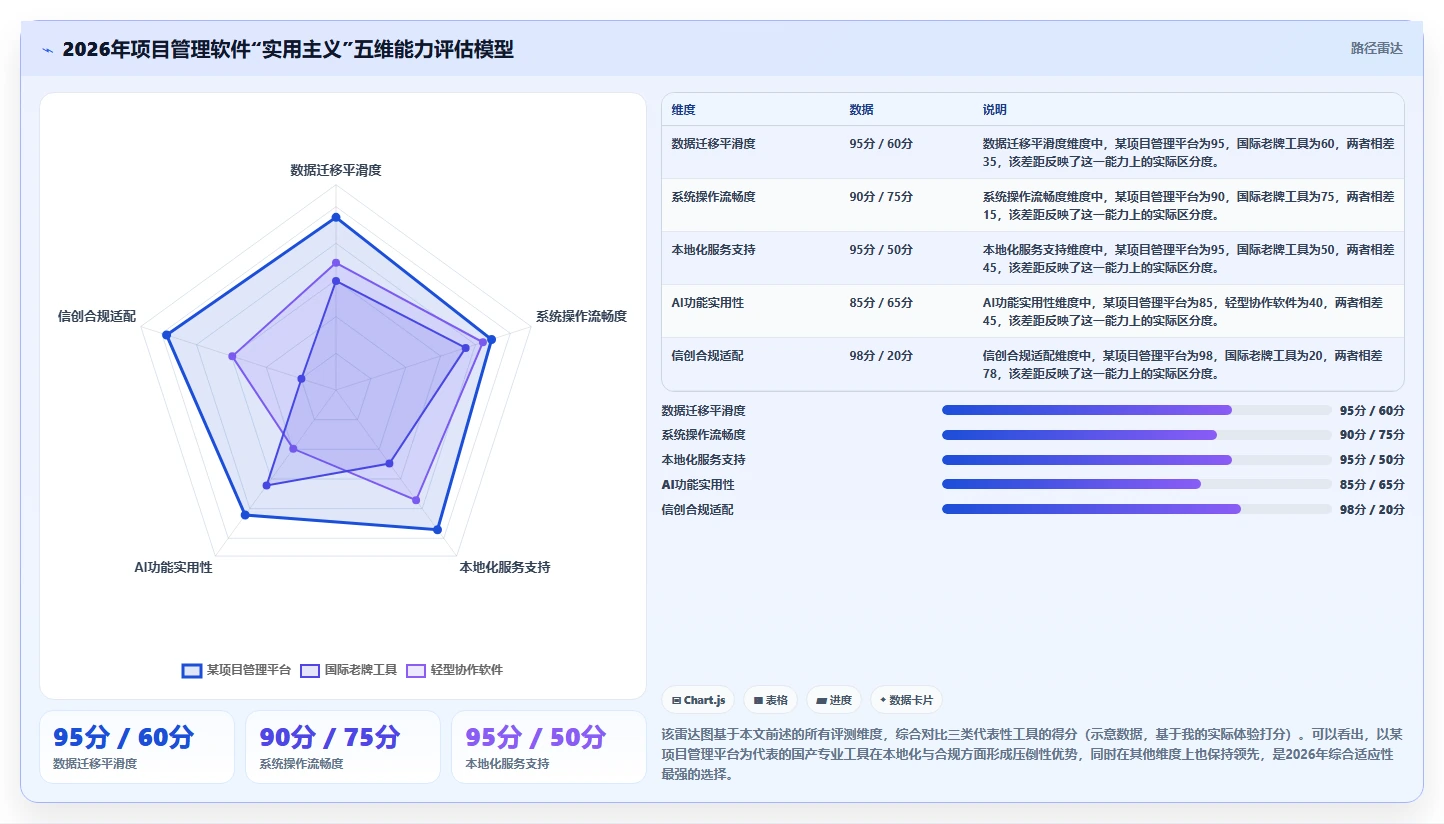Click 某项目管理平台 point on 信创合规适配 axis
Screen dimensions: 1444x824
[x=167, y=336]
